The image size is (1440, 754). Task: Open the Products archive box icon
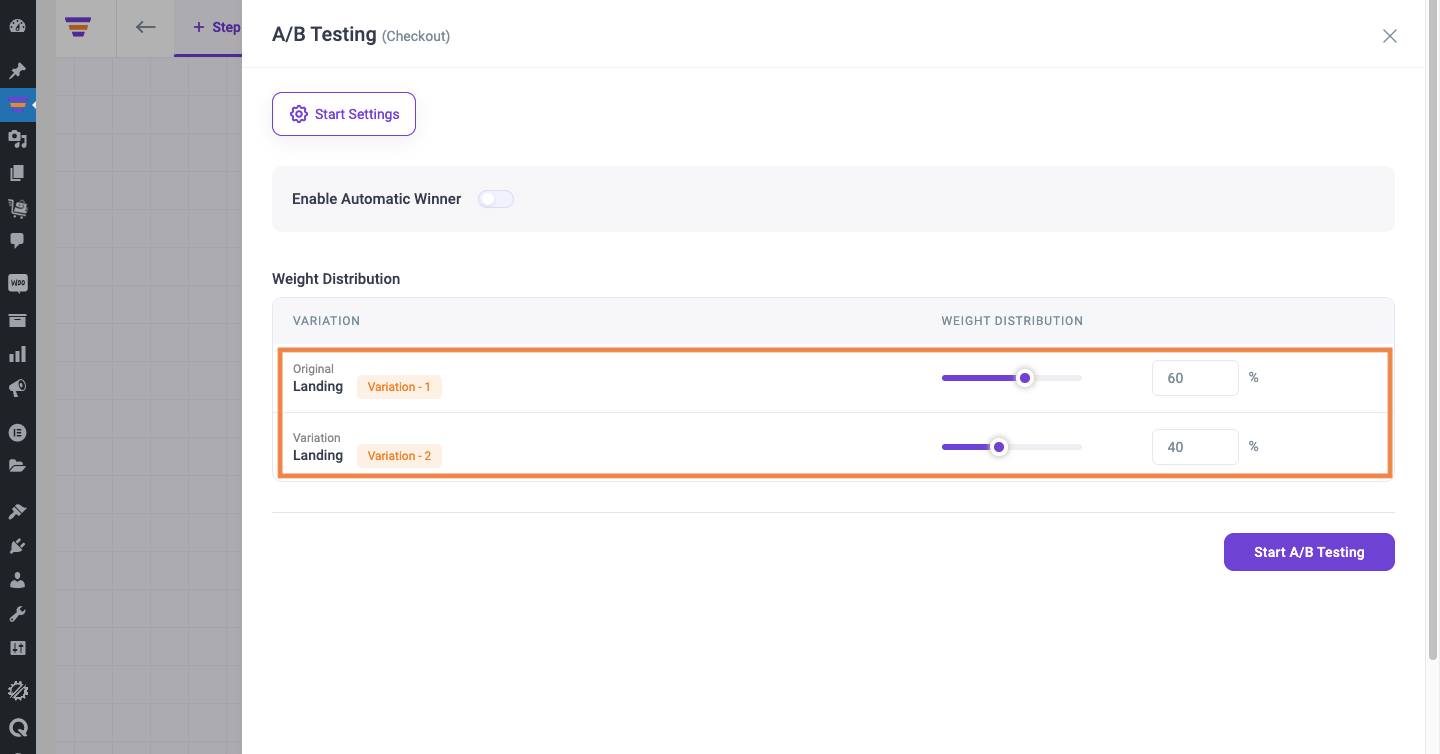(17, 320)
